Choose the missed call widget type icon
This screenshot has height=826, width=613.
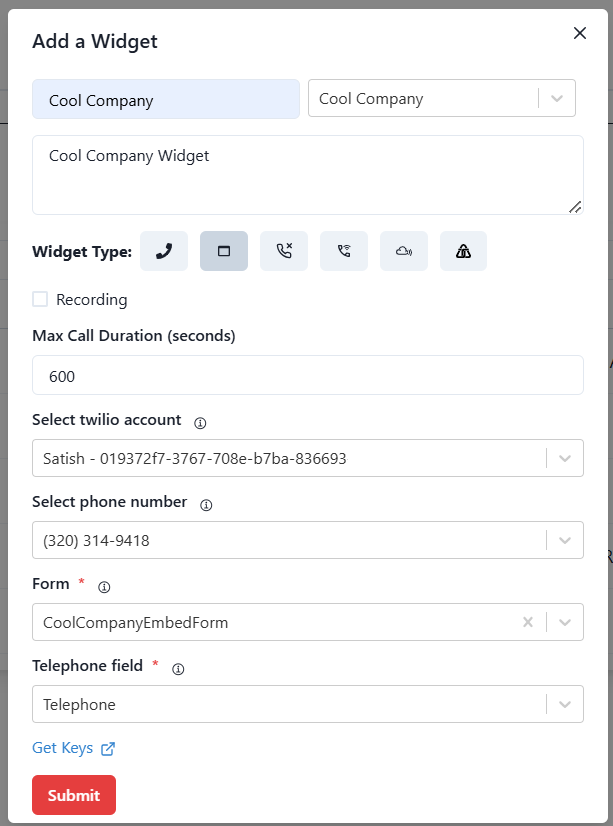coord(284,251)
